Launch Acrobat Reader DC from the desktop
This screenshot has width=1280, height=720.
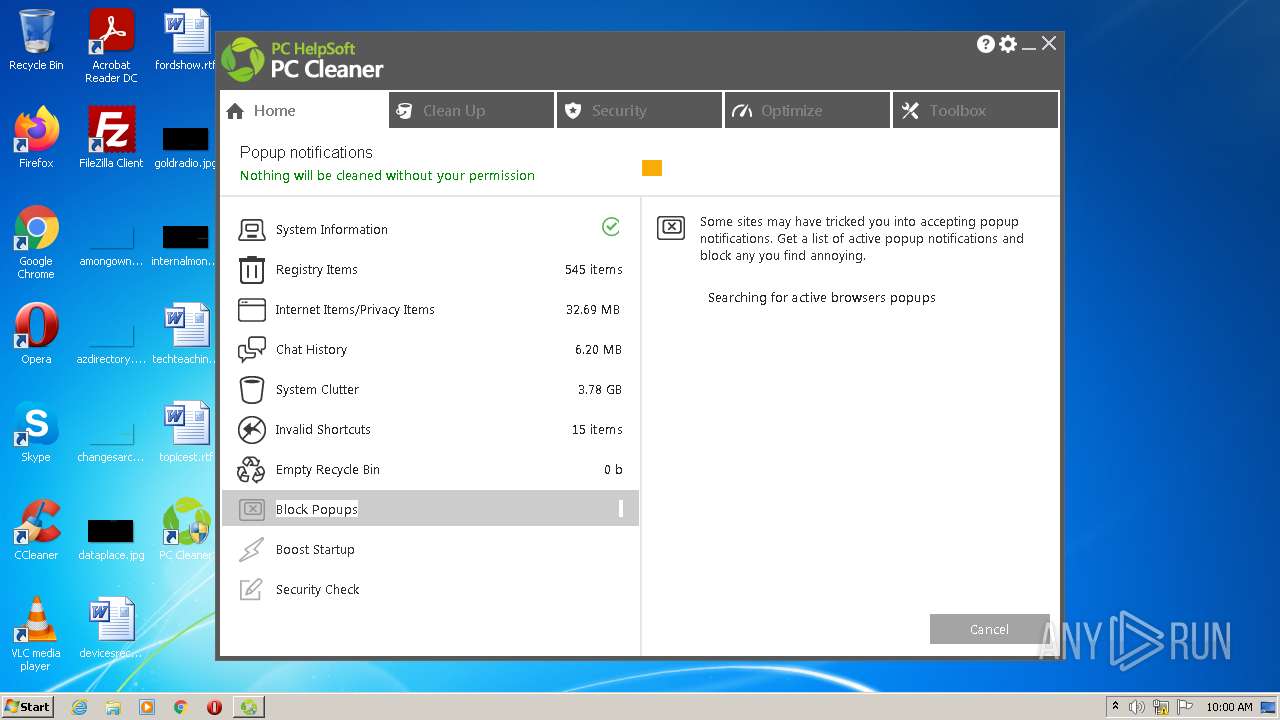(111, 46)
